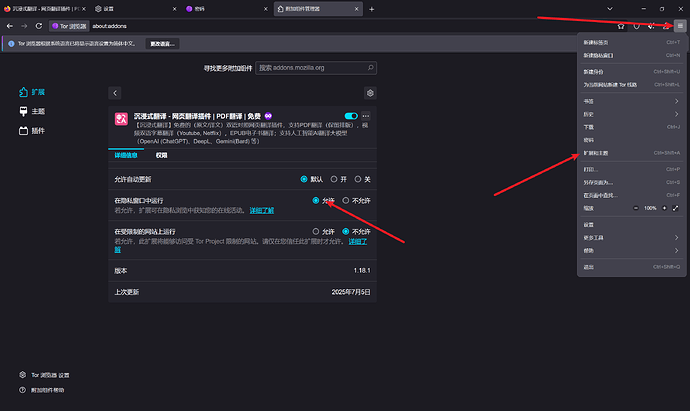The width and height of the screenshot is (690, 411).
Task: Choose 扩展和主题 from the application menu
Action: click(631, 153)
